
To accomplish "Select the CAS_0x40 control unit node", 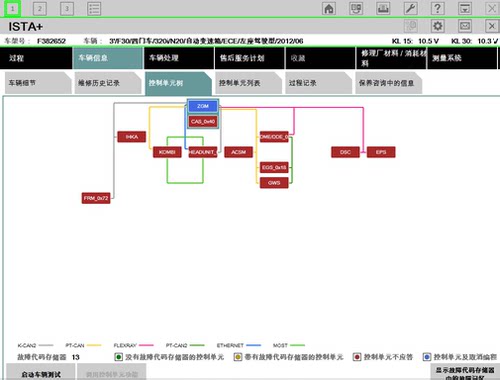I will pyautogui.click(x=203, y=121).
